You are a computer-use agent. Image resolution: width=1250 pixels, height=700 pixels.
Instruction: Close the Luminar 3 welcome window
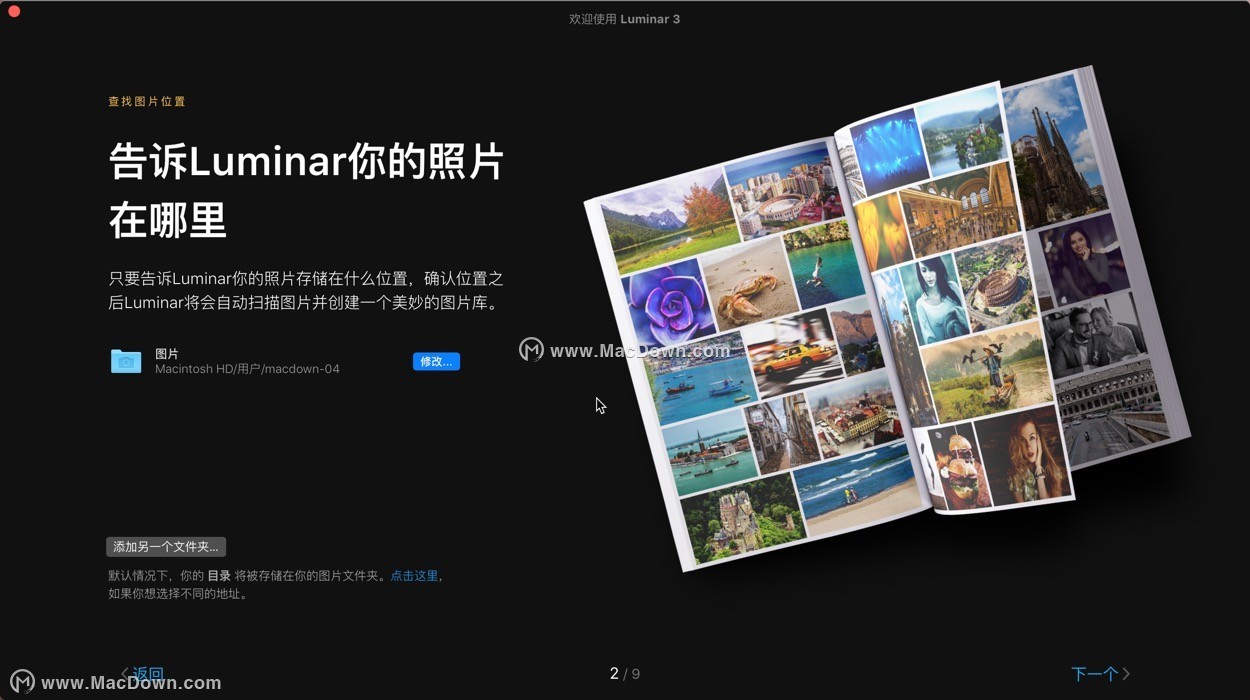14,11
